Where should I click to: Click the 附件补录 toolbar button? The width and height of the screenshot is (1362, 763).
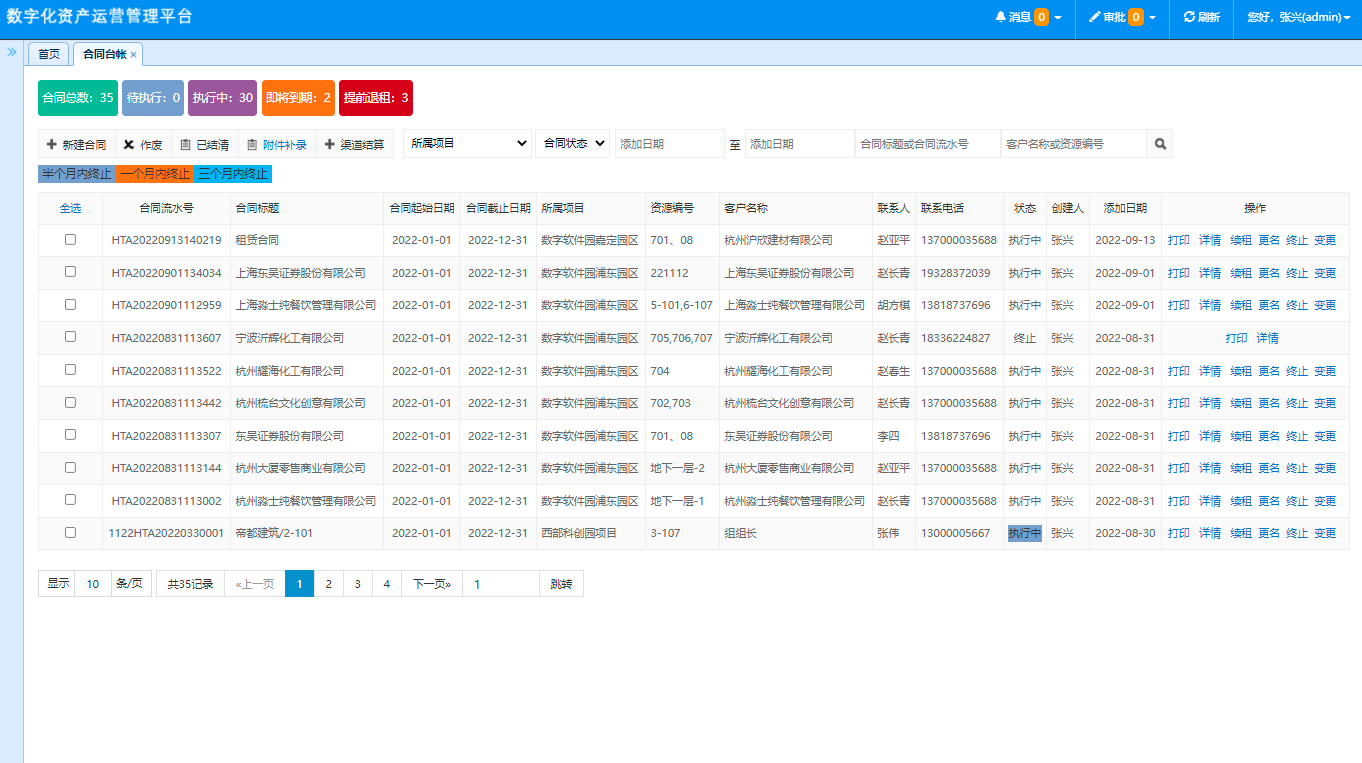coord(277,145)
